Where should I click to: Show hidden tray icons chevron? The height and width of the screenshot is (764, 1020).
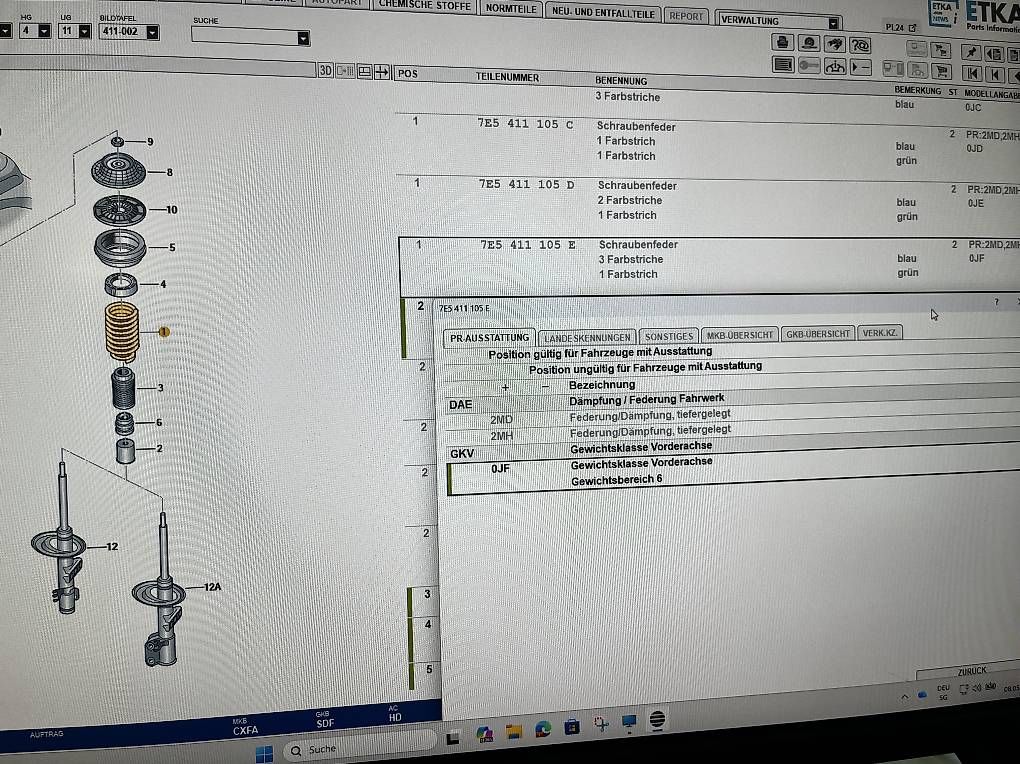pyautogui.click(x=904, y=697)
